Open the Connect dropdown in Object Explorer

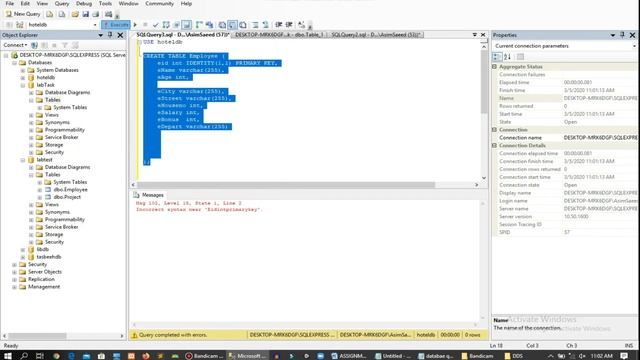(x=16, y=45)
